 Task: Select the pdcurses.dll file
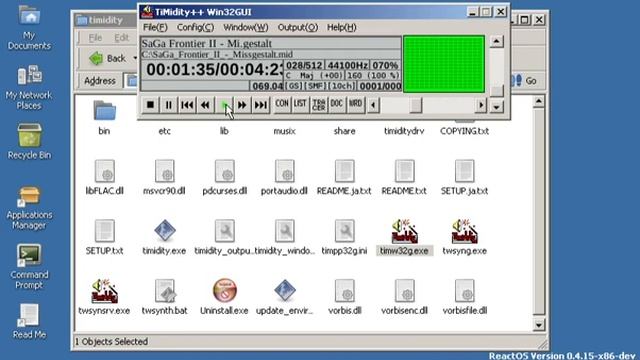224,177
